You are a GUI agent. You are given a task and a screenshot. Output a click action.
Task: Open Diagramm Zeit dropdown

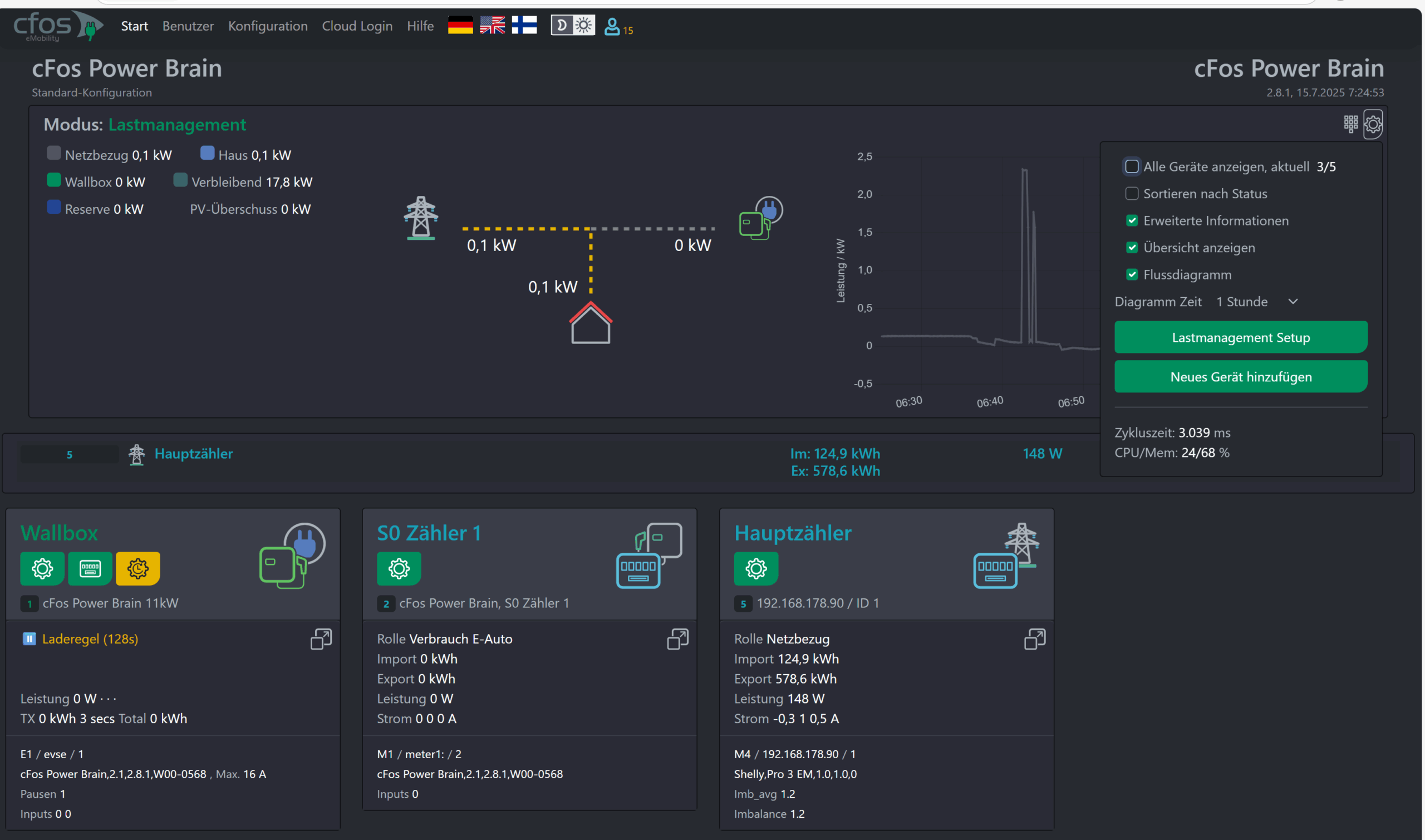(1256, 302)
